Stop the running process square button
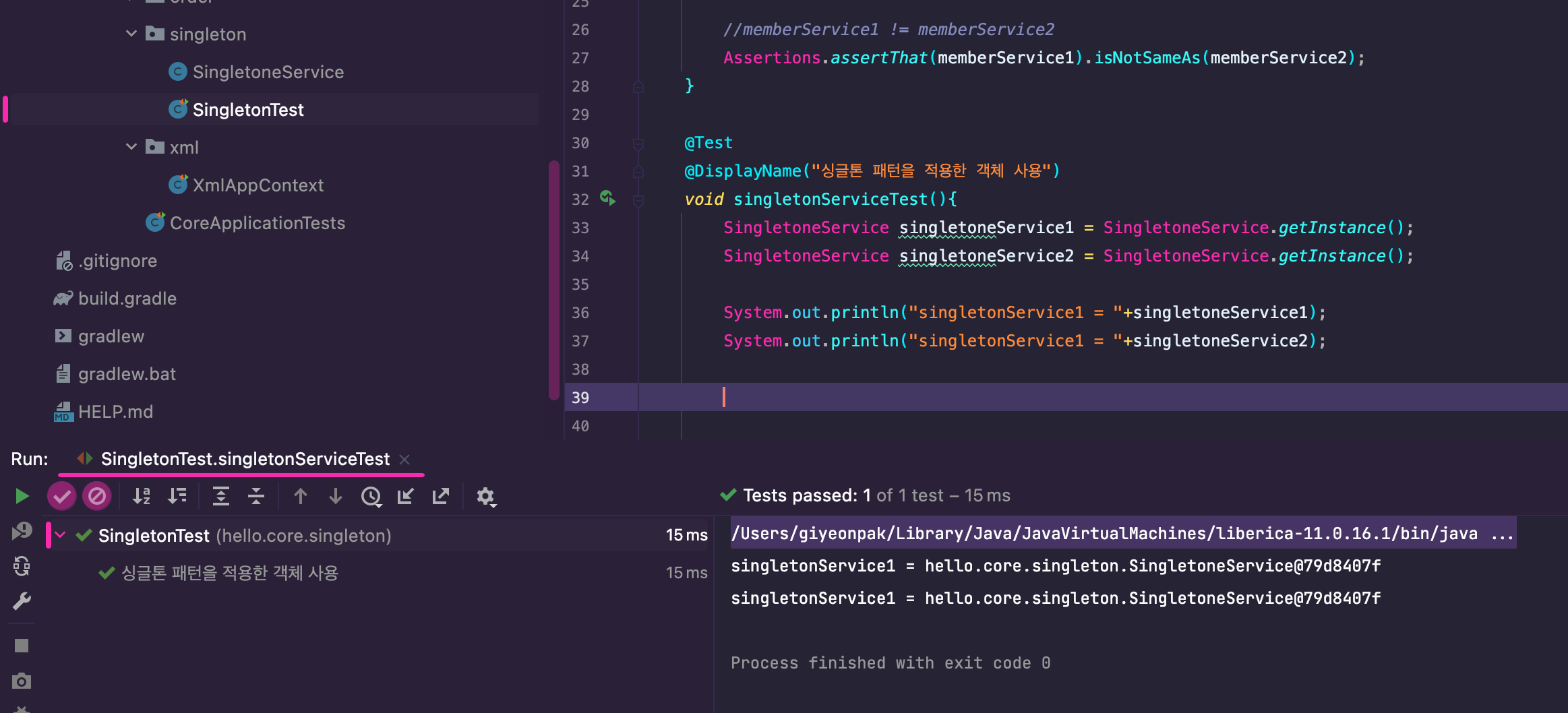 click(x=22, y=646)
